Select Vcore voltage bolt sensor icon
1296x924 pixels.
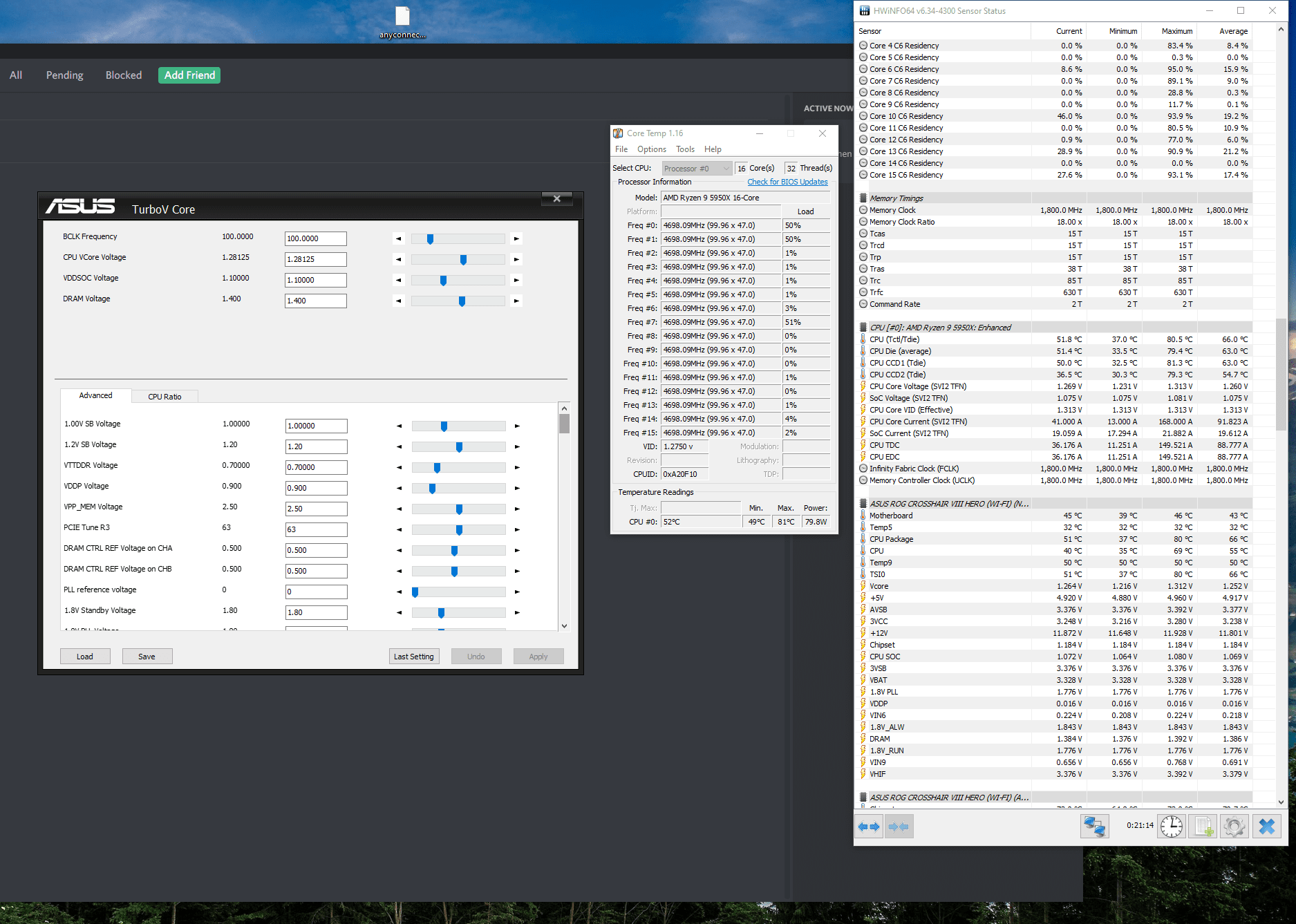863,586
